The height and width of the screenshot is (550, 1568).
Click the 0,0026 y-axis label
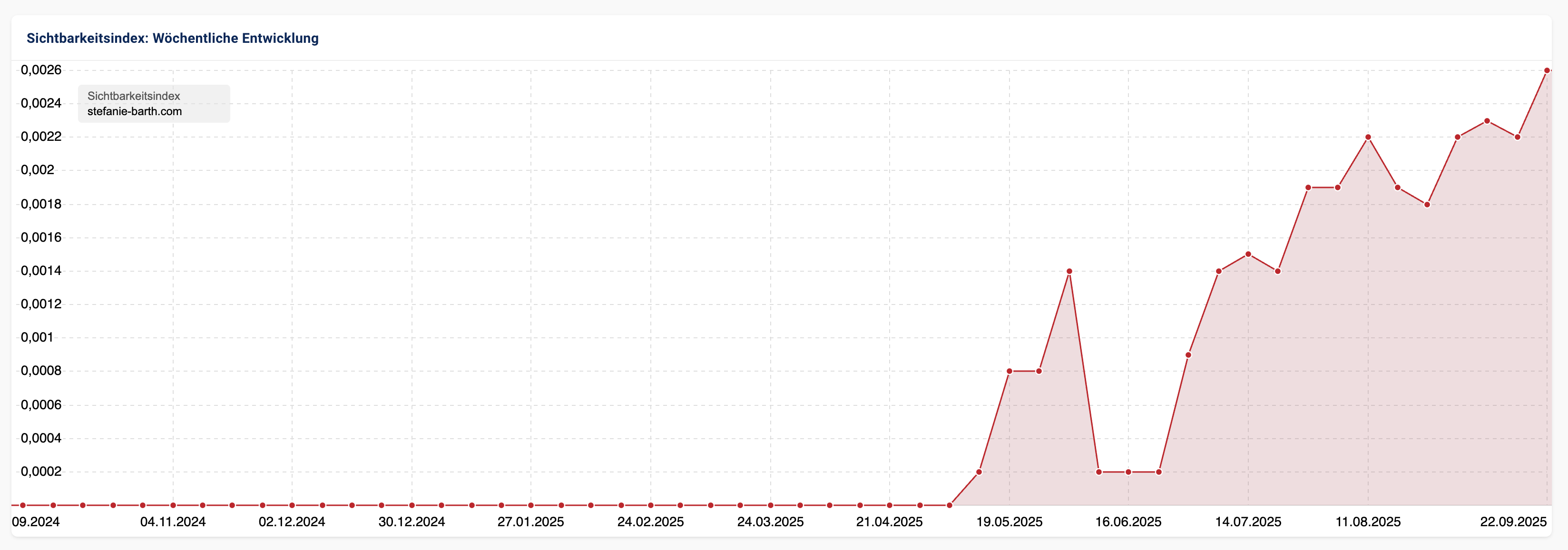(41, 70)
